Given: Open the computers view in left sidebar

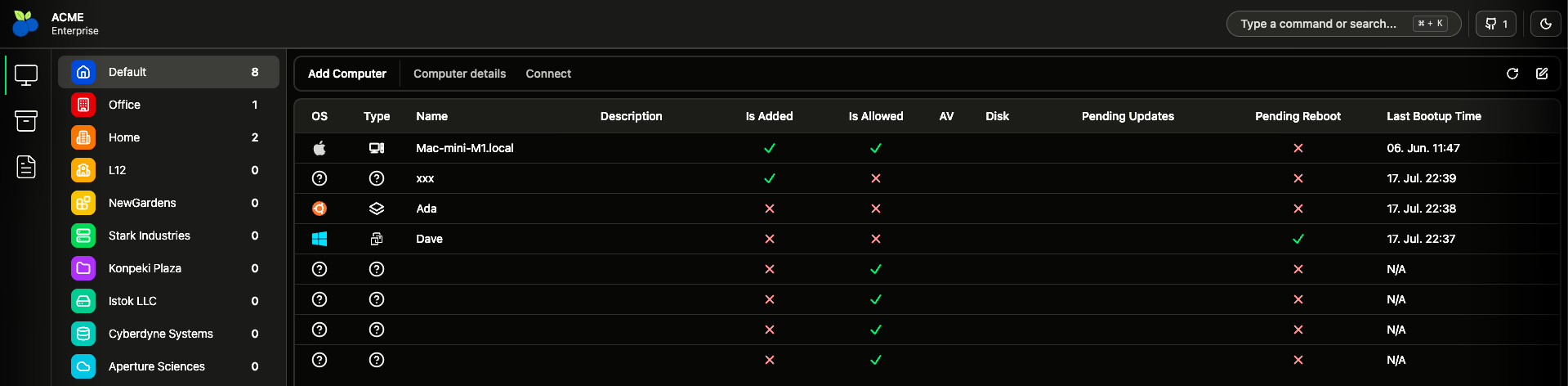Looking at the screenshot, I should pyautogui.click(x=26, y=75).
